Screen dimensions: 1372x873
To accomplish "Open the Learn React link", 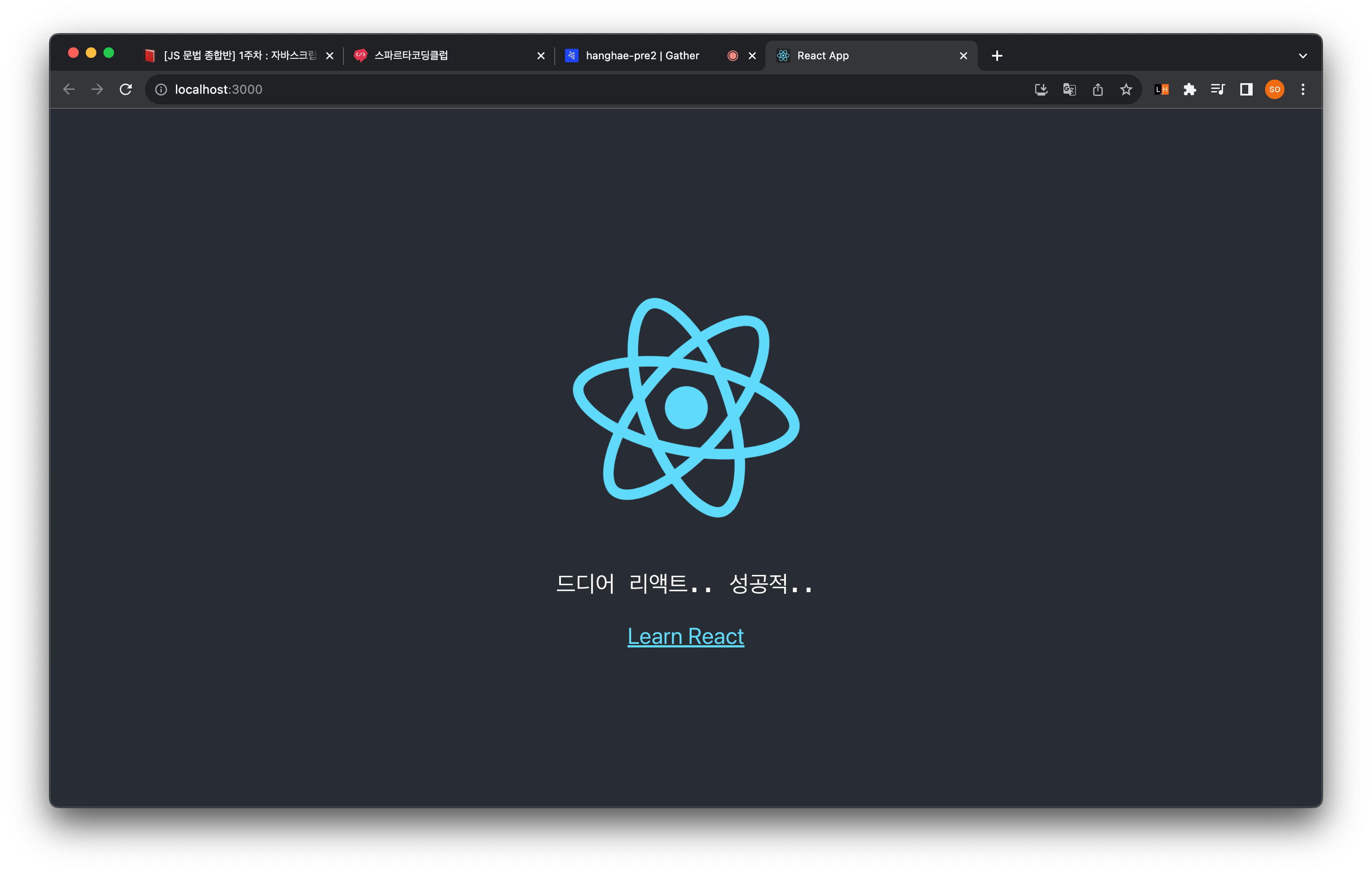I will pyautogui.click(x=686, y=636).
